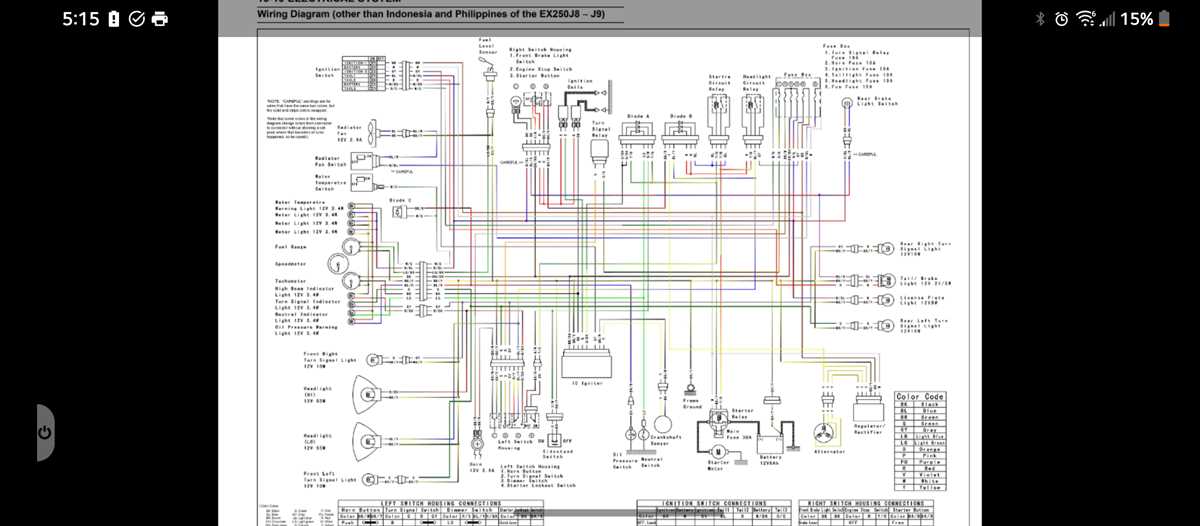Tap the Color Code table header
1200x526 pixels.
[920, 397]
